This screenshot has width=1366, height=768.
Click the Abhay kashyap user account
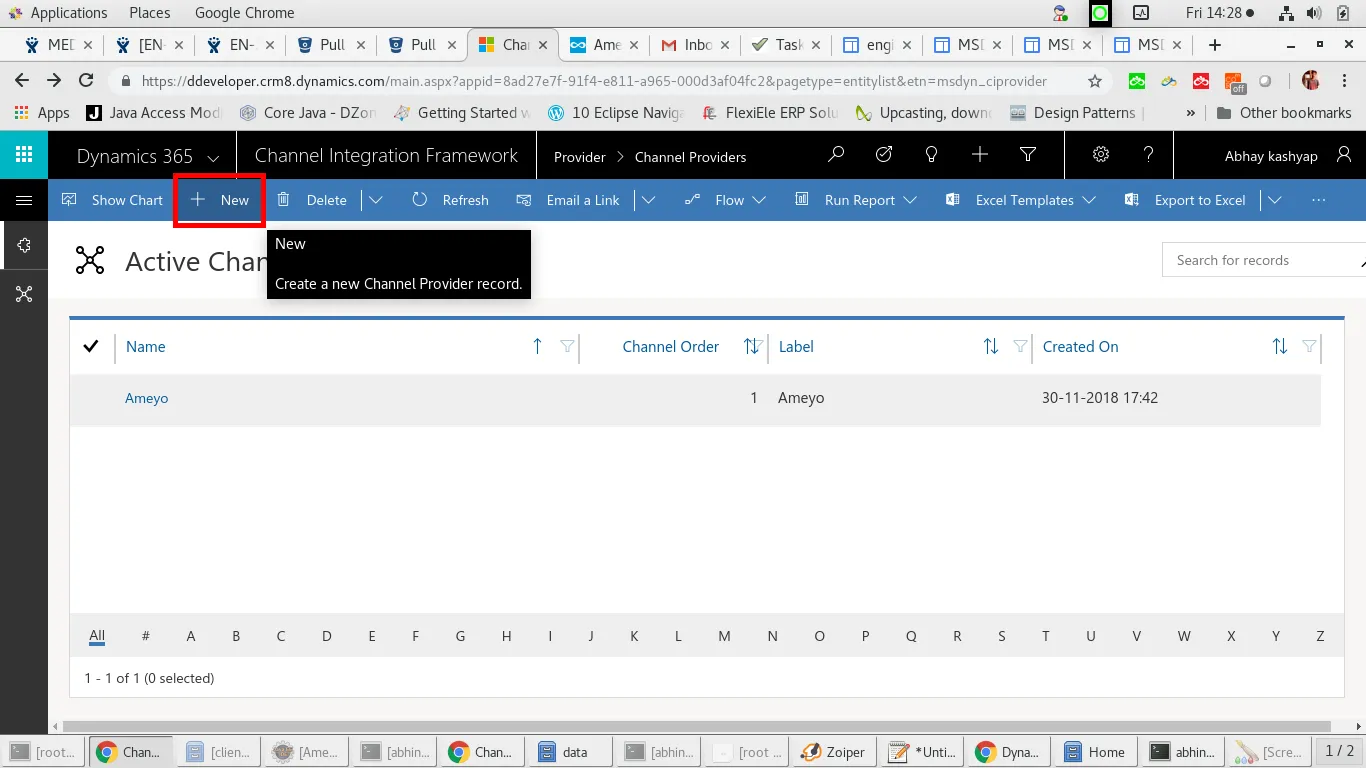[x=1288, y=156]
